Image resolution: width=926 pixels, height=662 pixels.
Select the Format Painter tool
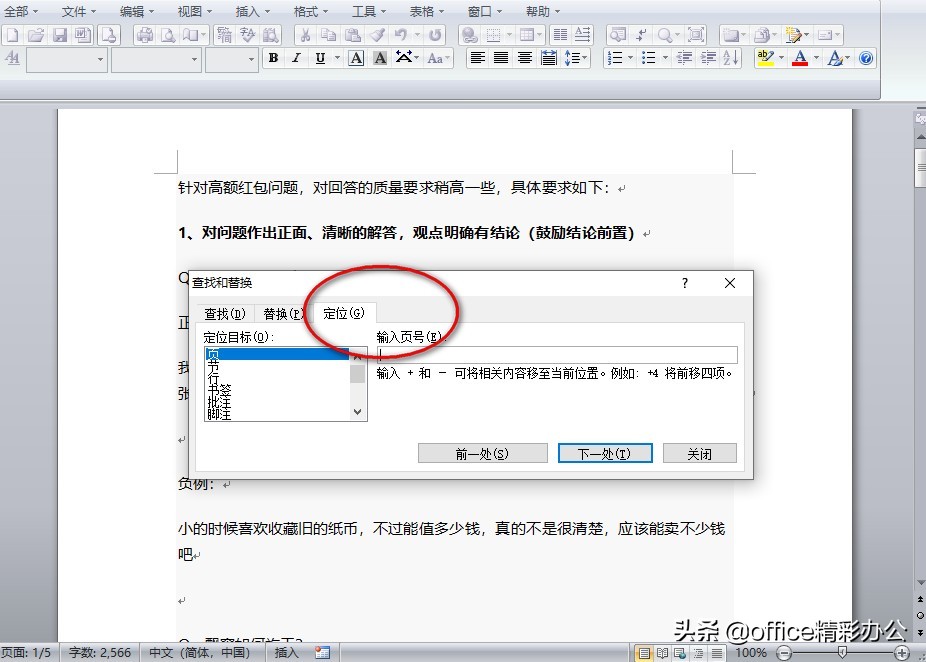pyautogui.click(x=377, y=35)
